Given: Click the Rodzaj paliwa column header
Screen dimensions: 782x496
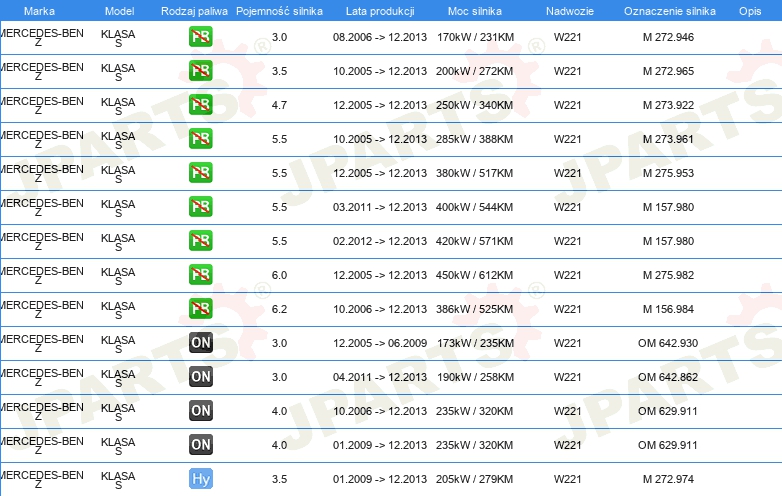Looking at the screenshot, I should pos(195,11).
